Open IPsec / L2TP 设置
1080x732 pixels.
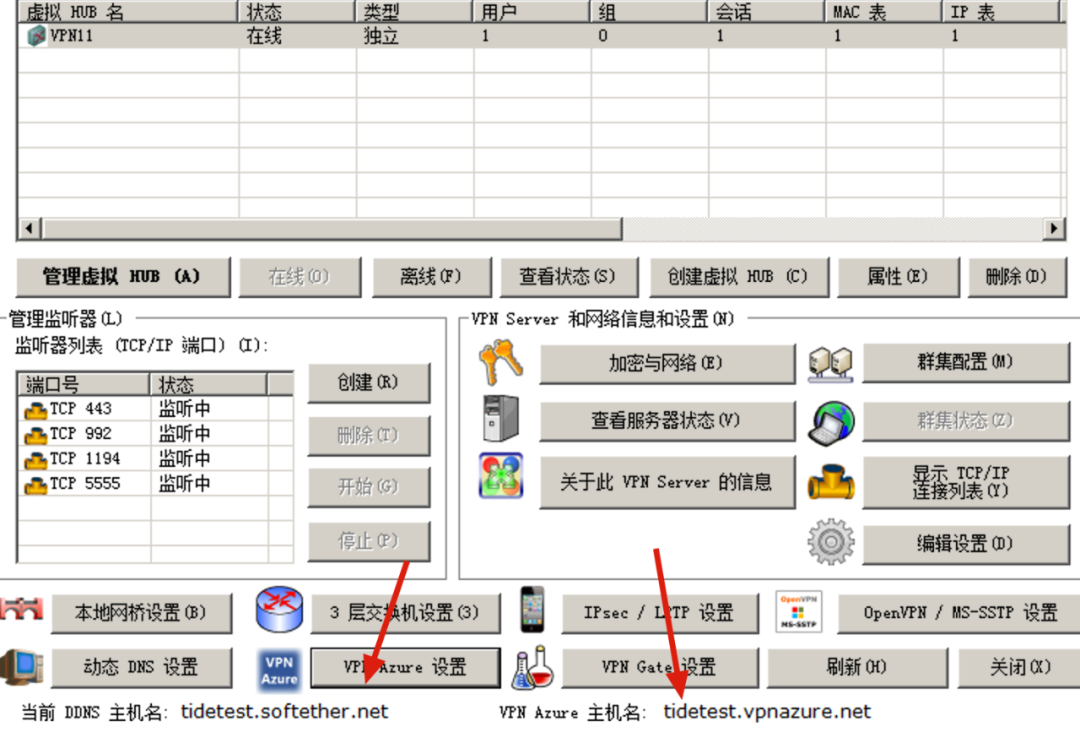[x=660, y=613]
